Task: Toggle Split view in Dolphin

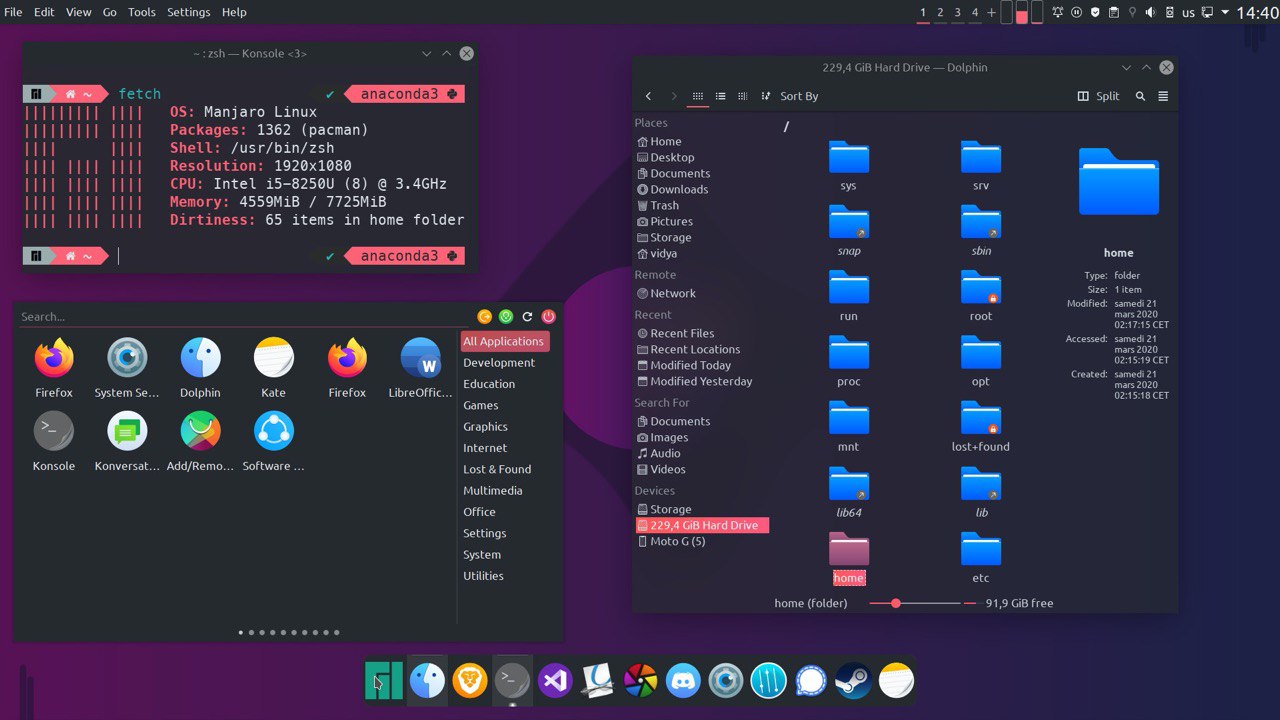Action: coord(1098,96)
